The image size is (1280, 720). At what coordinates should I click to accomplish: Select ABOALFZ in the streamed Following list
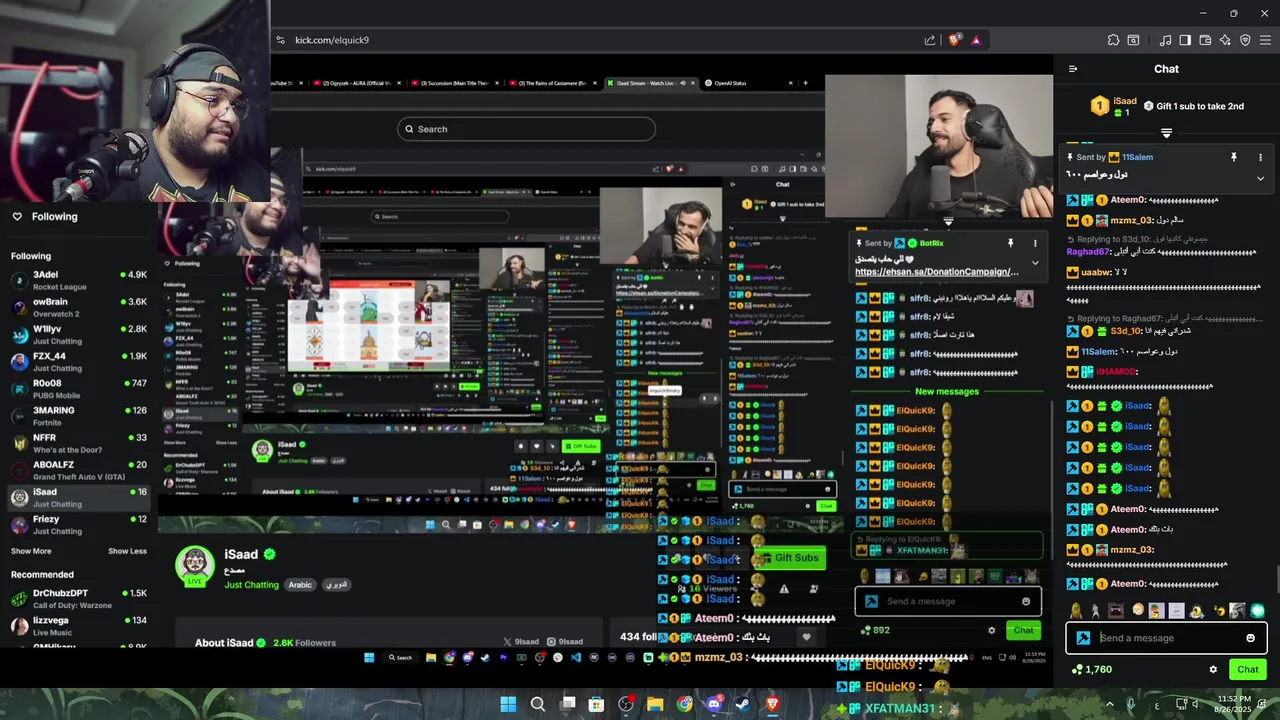tap(80, 469)
